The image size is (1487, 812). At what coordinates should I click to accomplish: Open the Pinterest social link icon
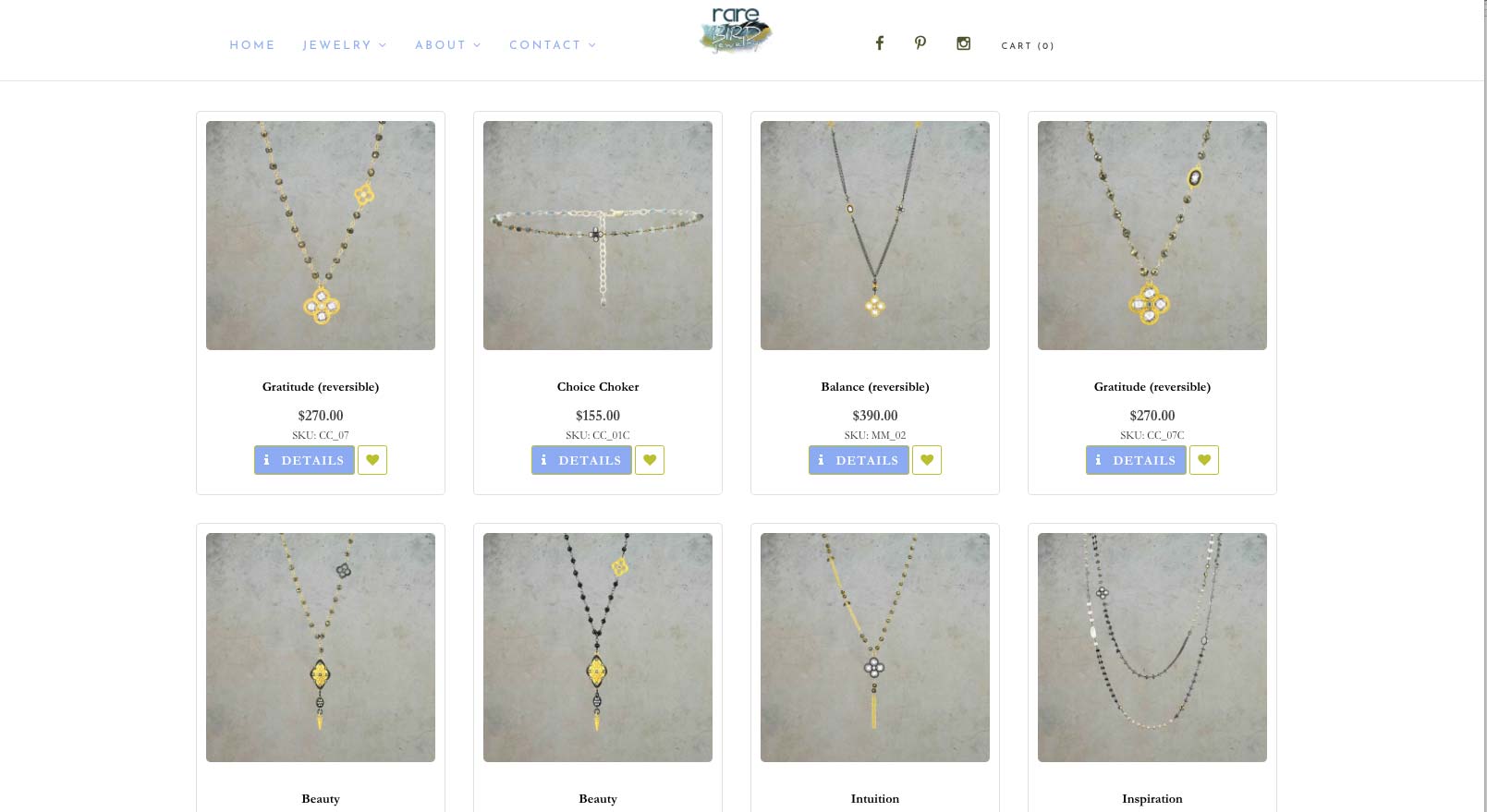point(920,42)
